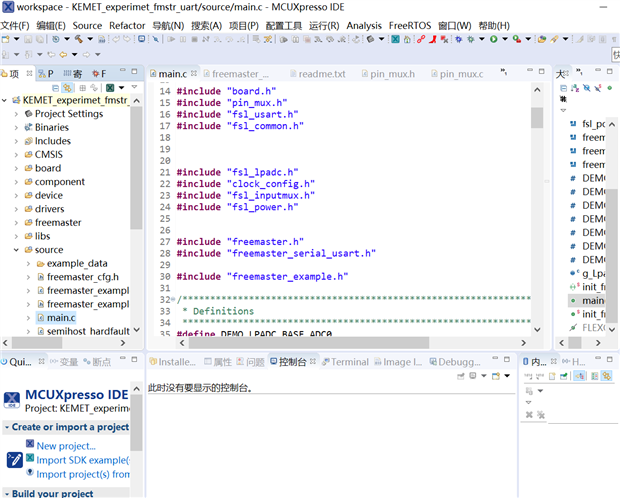Viewport: 620px width, 498px height.
Task: Open the Build hammer dropdown arrow
Action: (x=90, y=39)
